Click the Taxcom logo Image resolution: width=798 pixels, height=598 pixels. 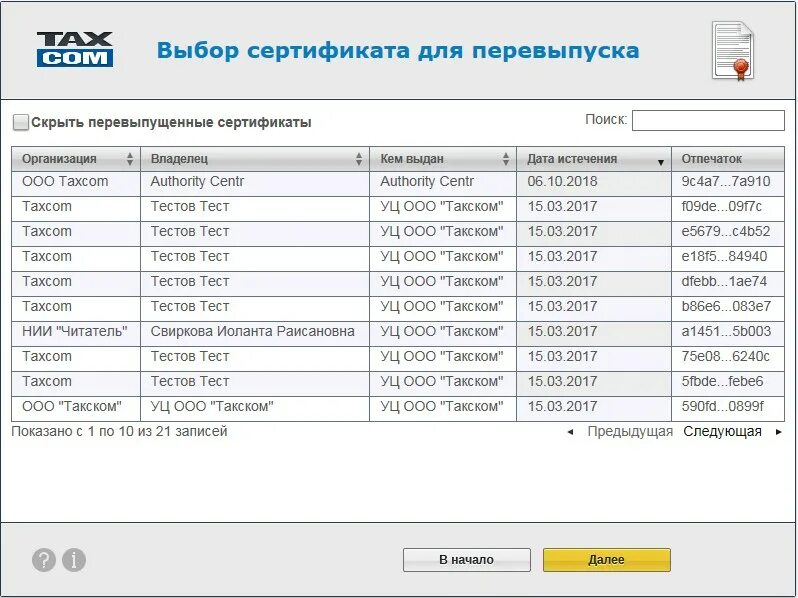tap(75, 49)
